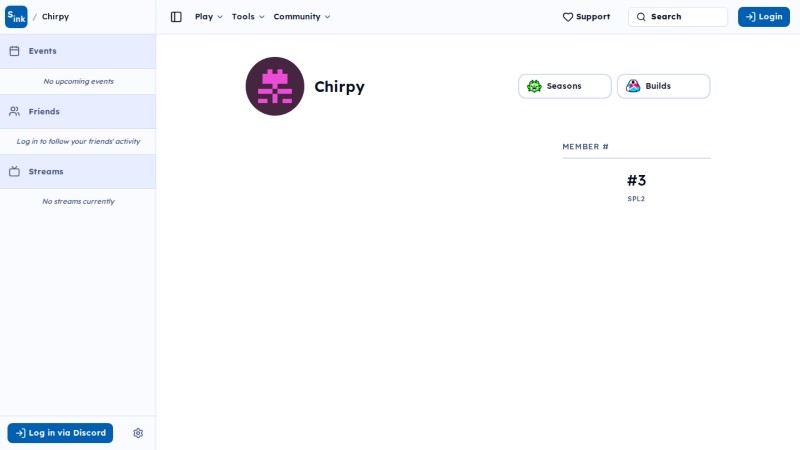Click the heart icon next to Support

pos(568,17)
